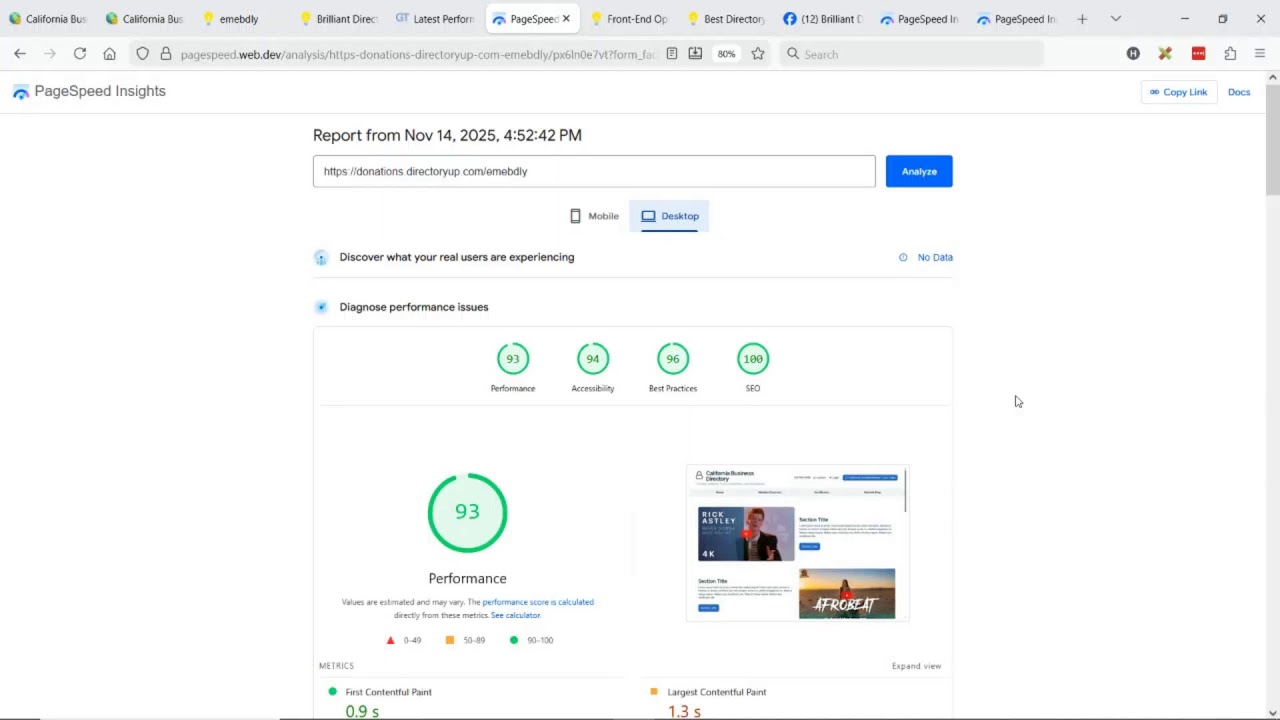Click the report date heading text

point(447,135)
